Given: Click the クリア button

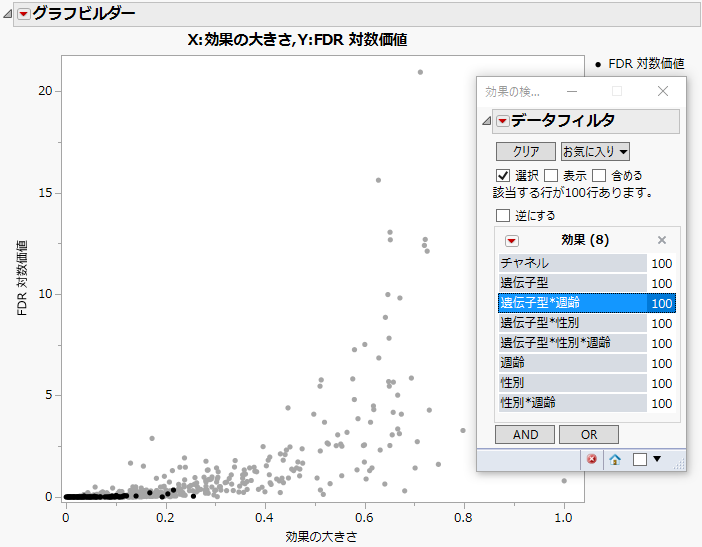Looking at the screenshot, I should click(x=526, y=152).
